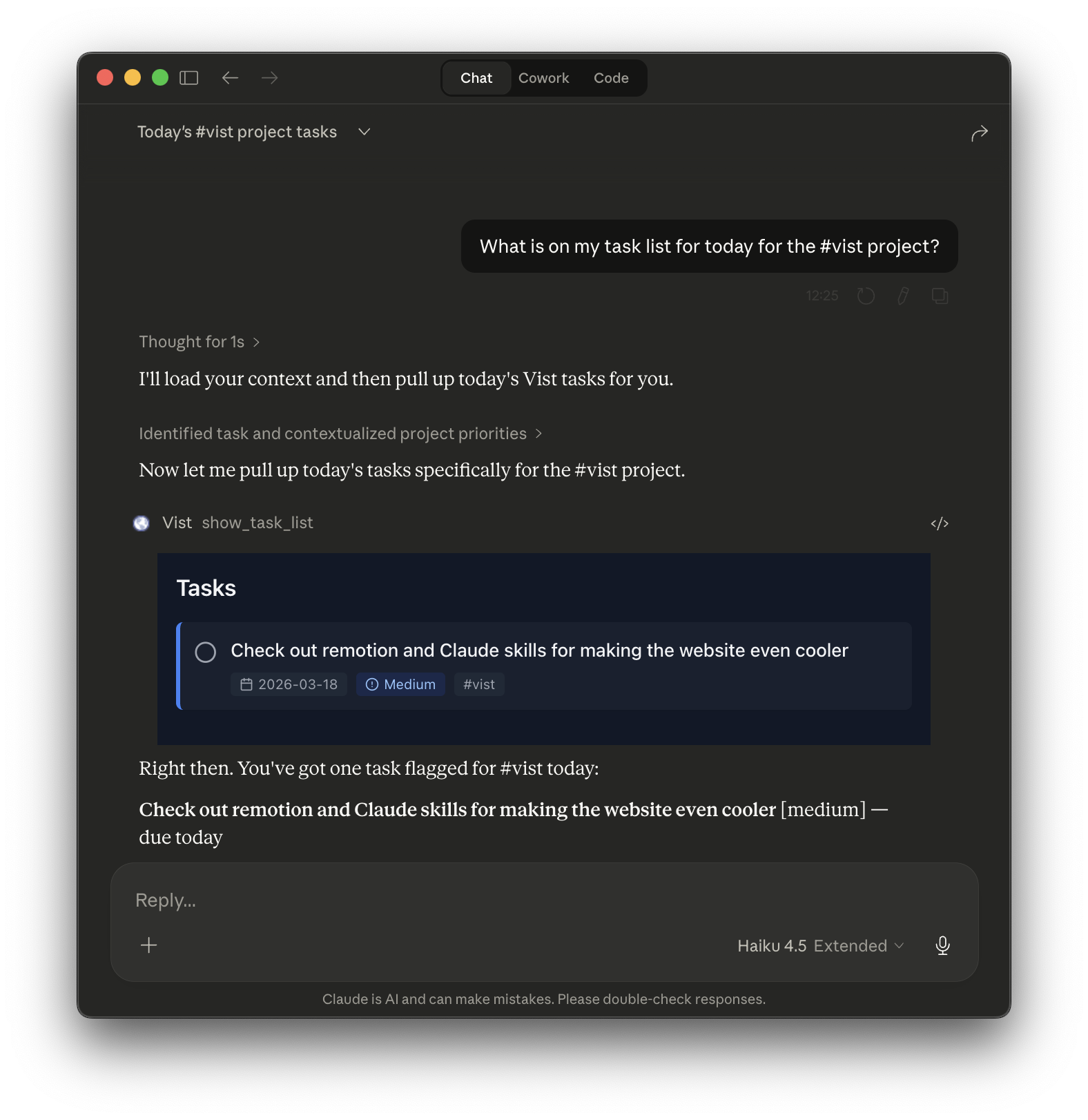The height and width of the screenshot is (1120, 1088).
Task: Click the forward navigation arrow
Action: tap(269, 78)
